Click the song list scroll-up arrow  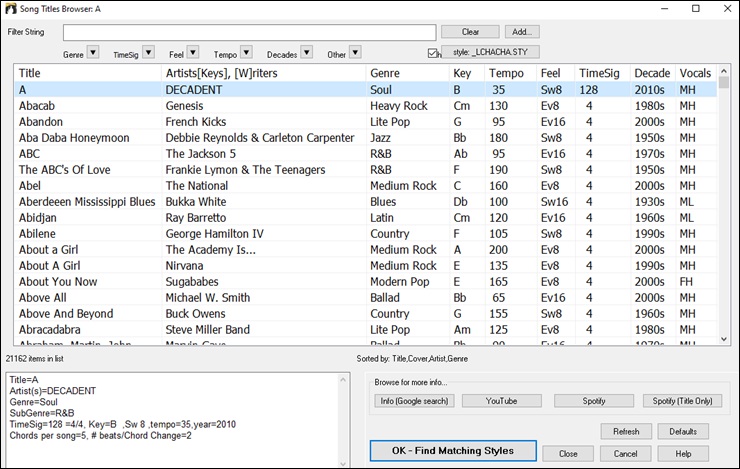pyautogui.click(x=724, y=71)
